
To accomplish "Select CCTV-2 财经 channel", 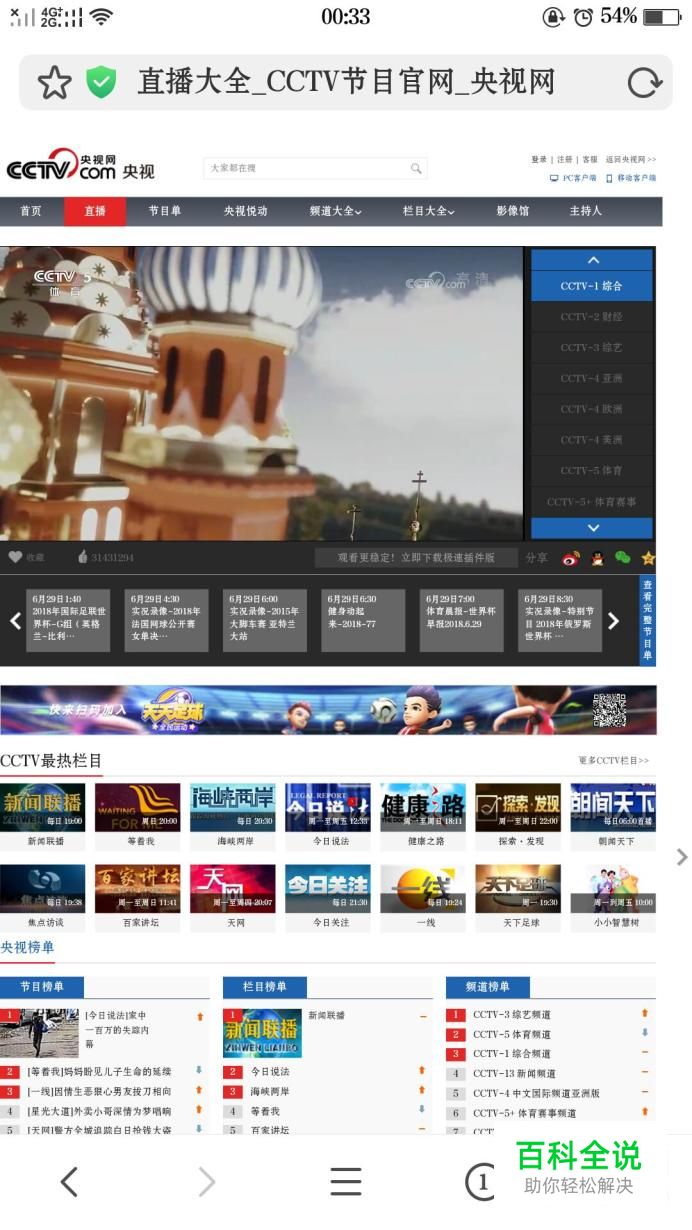I will coord(591,317).
